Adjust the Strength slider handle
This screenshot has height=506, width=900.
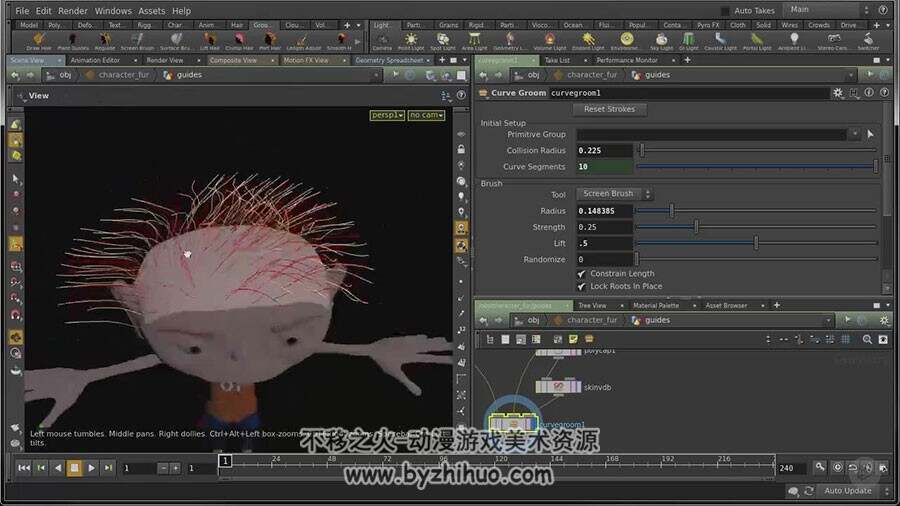point(696,227)
